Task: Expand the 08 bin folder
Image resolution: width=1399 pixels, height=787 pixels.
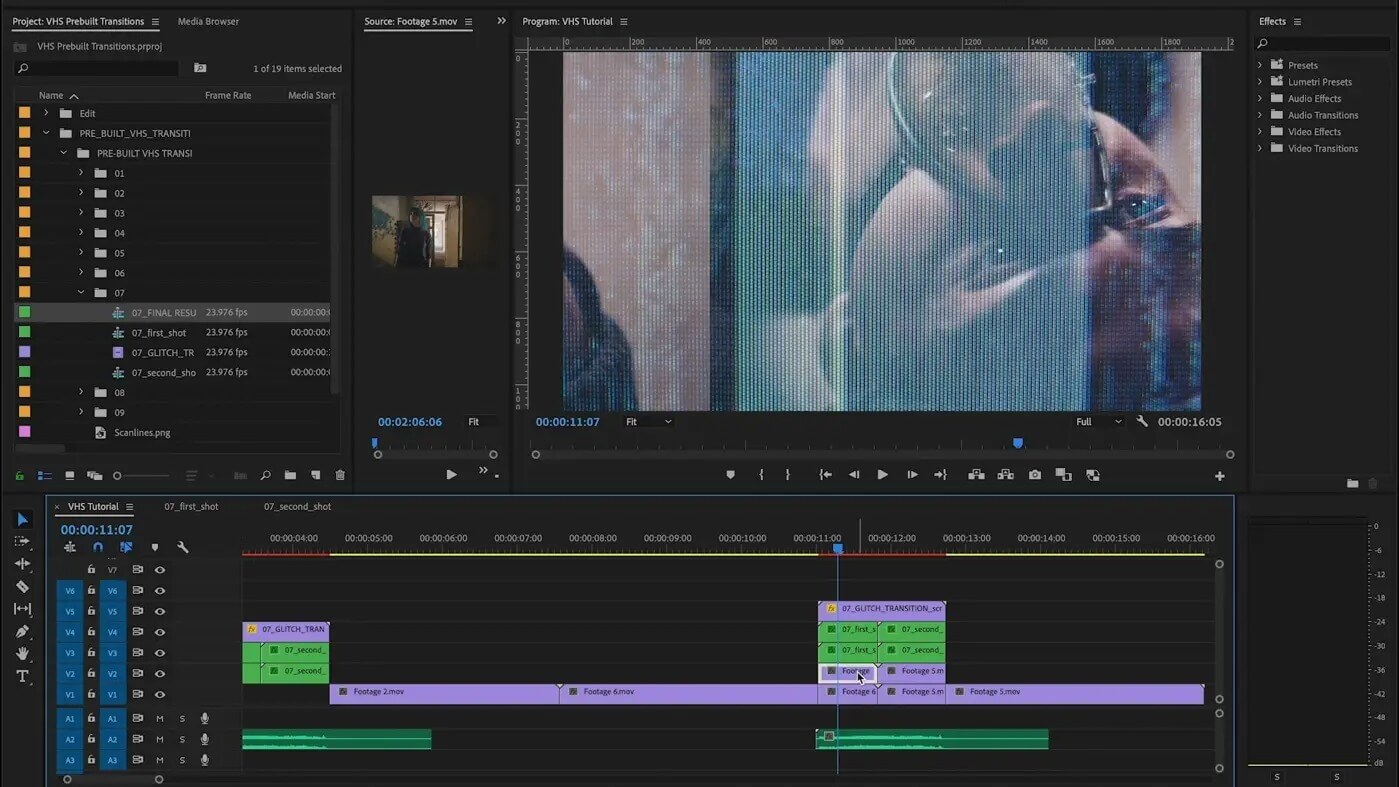Action: (81, 392)
